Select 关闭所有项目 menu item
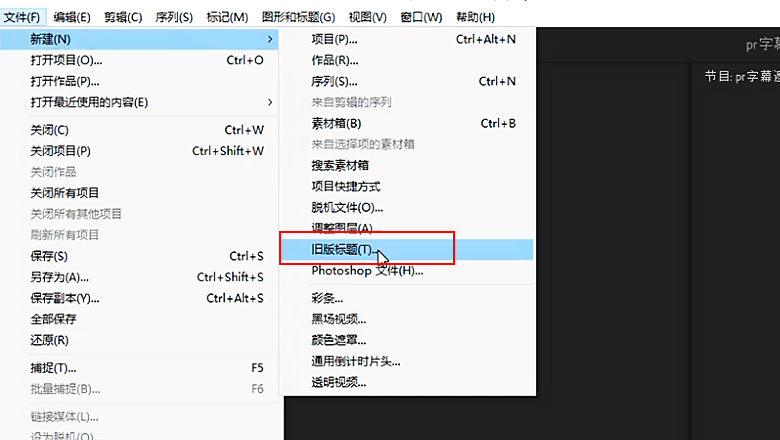 coord(139,192)
